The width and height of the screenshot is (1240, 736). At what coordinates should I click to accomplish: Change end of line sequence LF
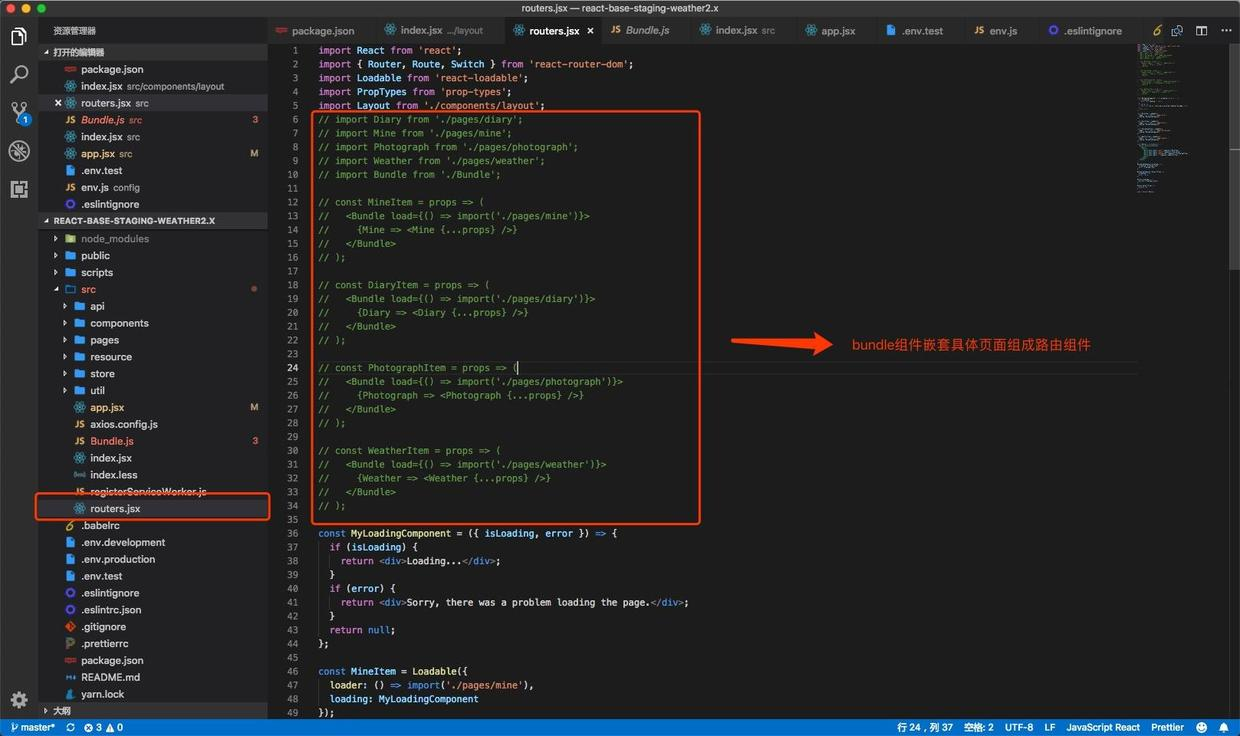point(1050,728)
